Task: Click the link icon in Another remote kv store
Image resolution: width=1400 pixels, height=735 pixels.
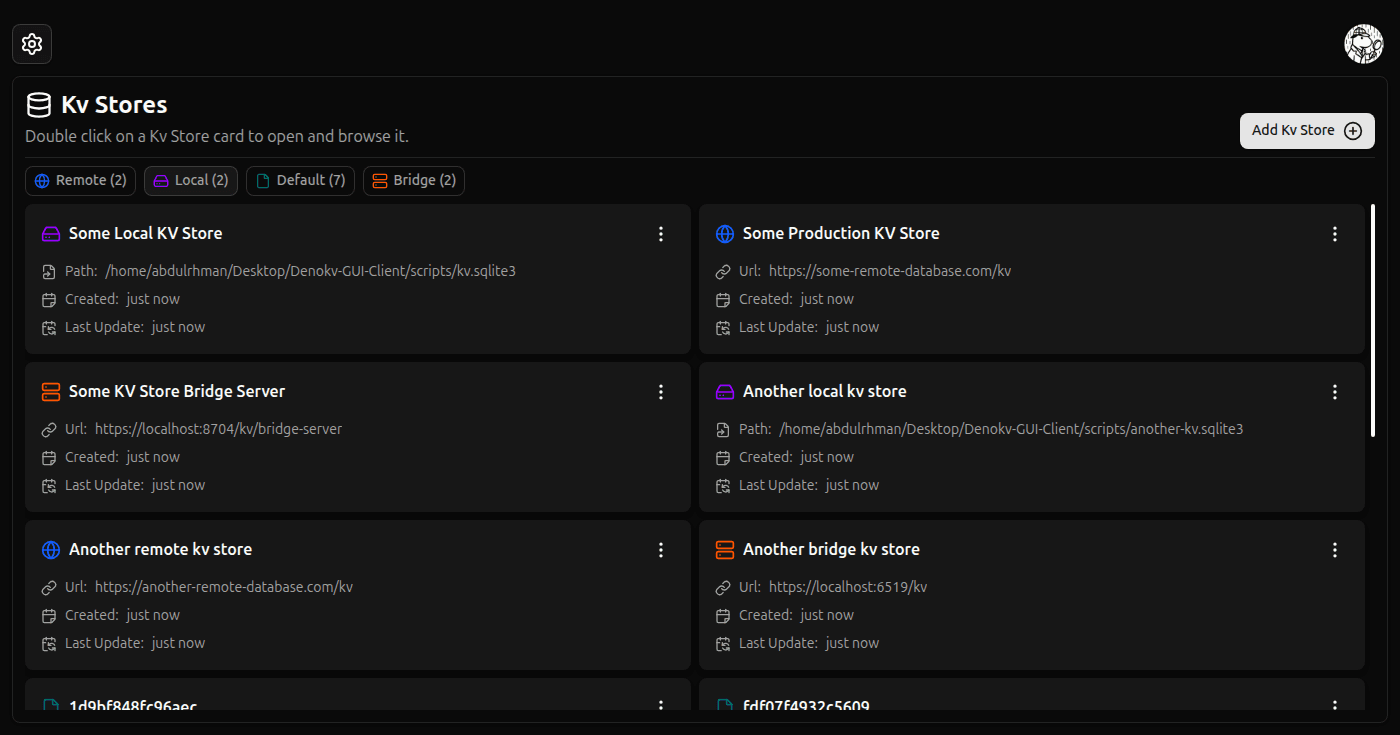Action: 49,587
